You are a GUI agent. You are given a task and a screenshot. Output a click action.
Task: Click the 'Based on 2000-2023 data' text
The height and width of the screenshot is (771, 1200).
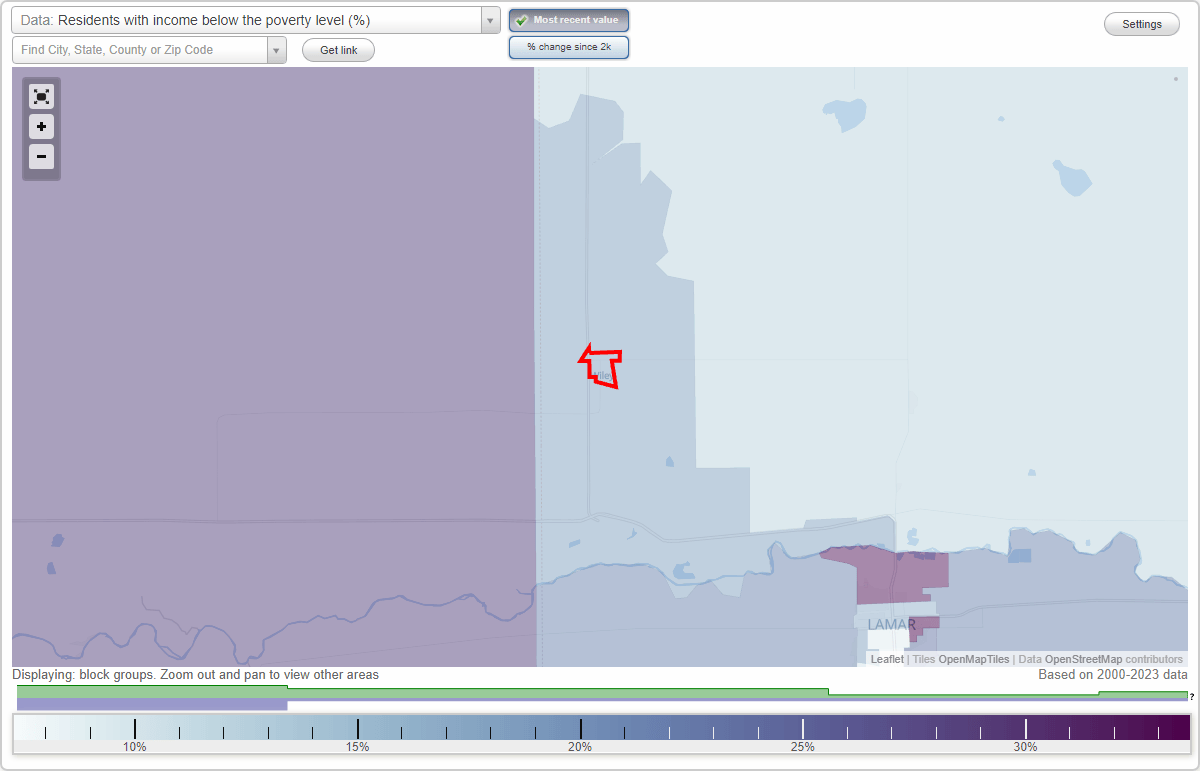click(1113, 675)
